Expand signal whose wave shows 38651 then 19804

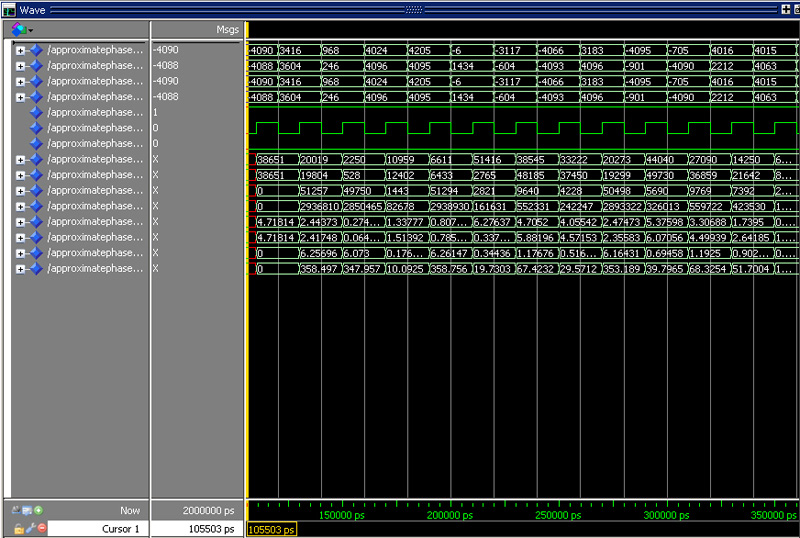click(20, 175)
